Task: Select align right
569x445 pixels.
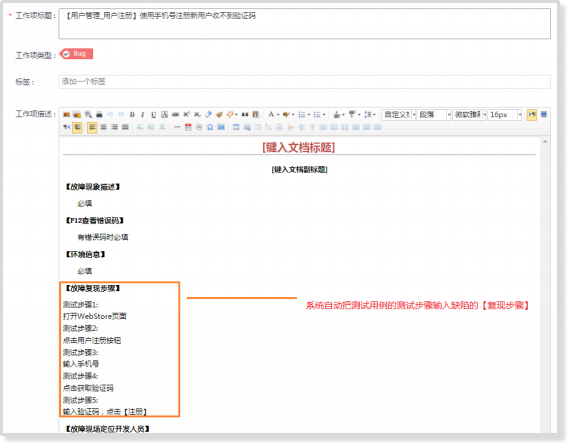Action: pyautogui.click(x=114, y=127)
